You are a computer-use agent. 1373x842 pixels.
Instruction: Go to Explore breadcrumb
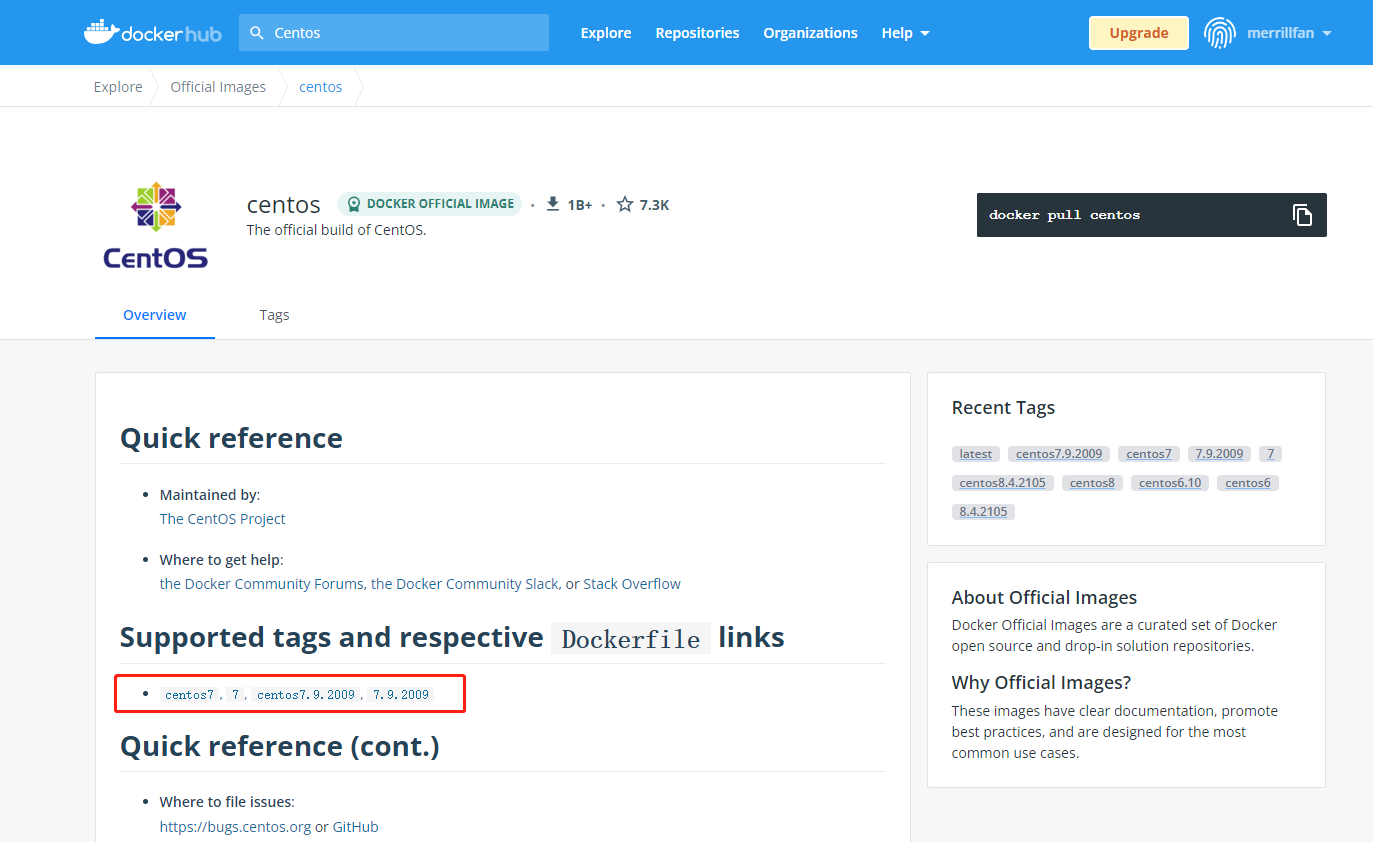click(118, 87)
